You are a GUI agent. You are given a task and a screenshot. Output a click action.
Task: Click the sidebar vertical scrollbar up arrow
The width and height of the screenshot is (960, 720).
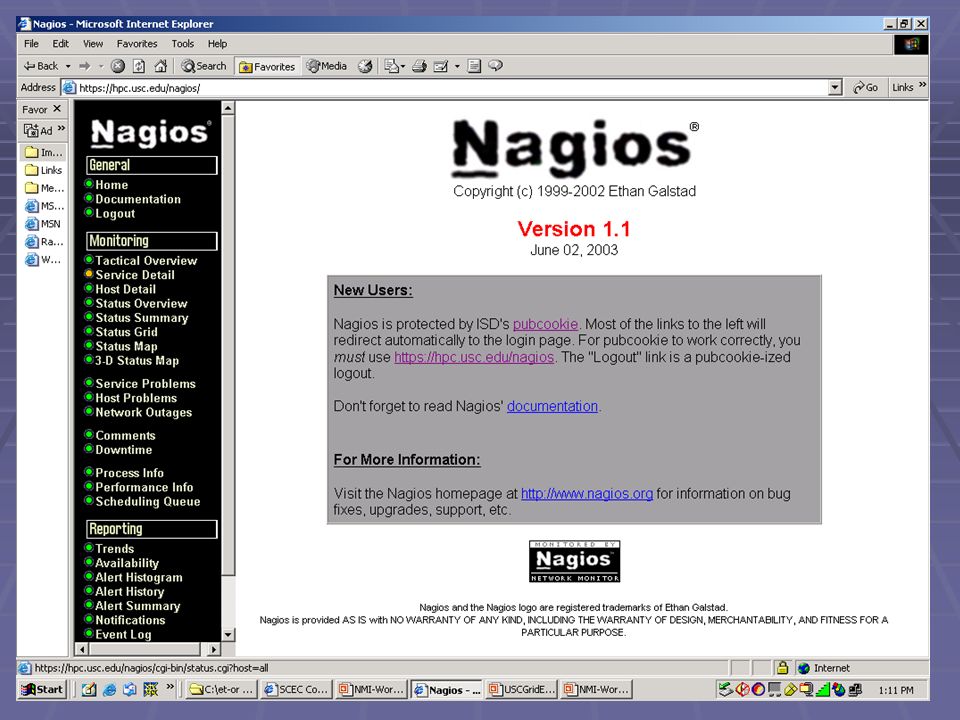click(x=228, y=108)
